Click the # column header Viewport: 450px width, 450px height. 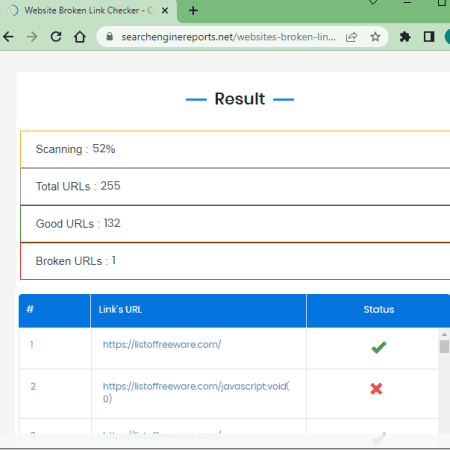point(55,310)
